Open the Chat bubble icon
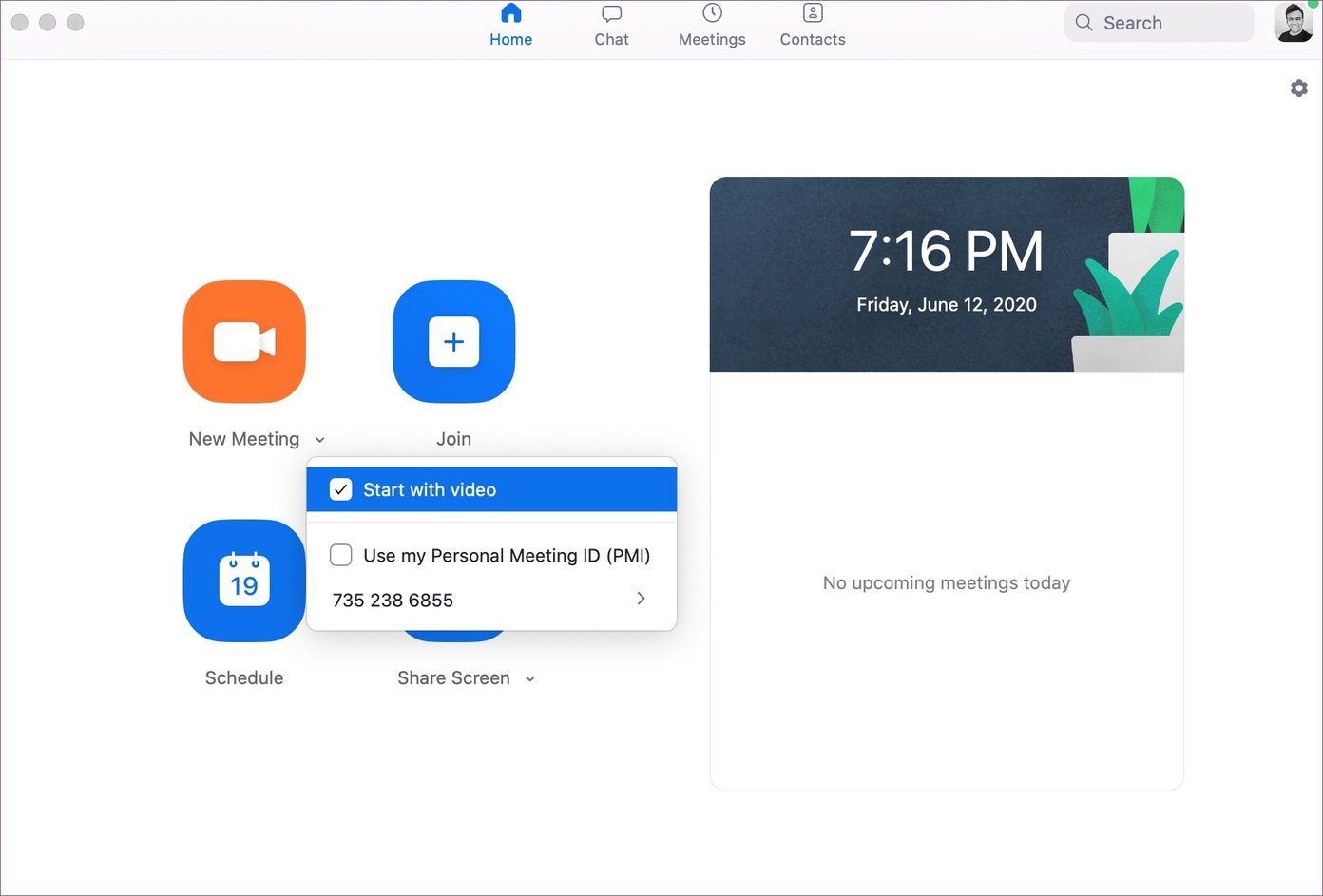The width and height of the screenshot is (1323, 896). [x=612, y=13]
